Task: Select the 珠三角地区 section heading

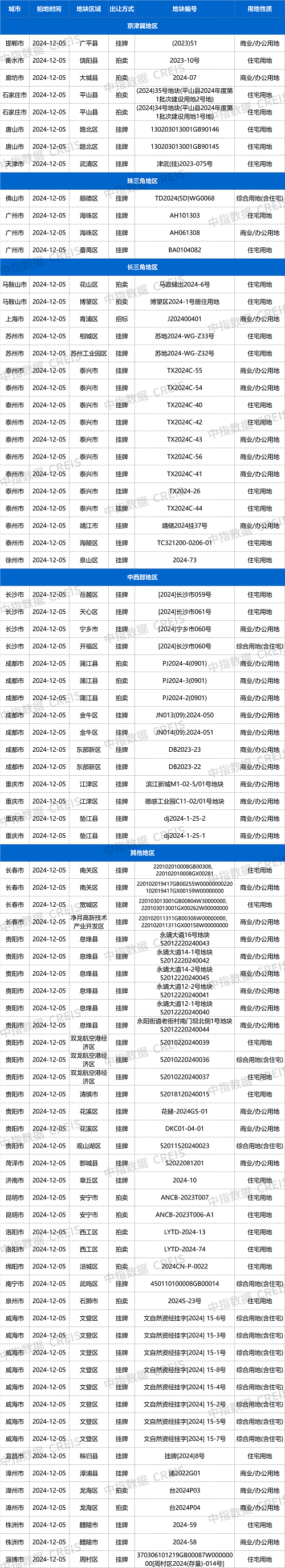Action: (x=142, y=181)
